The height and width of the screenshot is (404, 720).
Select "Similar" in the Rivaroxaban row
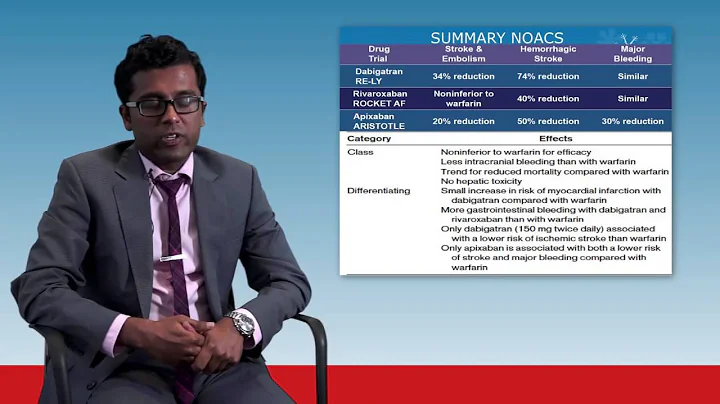(x=632, y=99)
